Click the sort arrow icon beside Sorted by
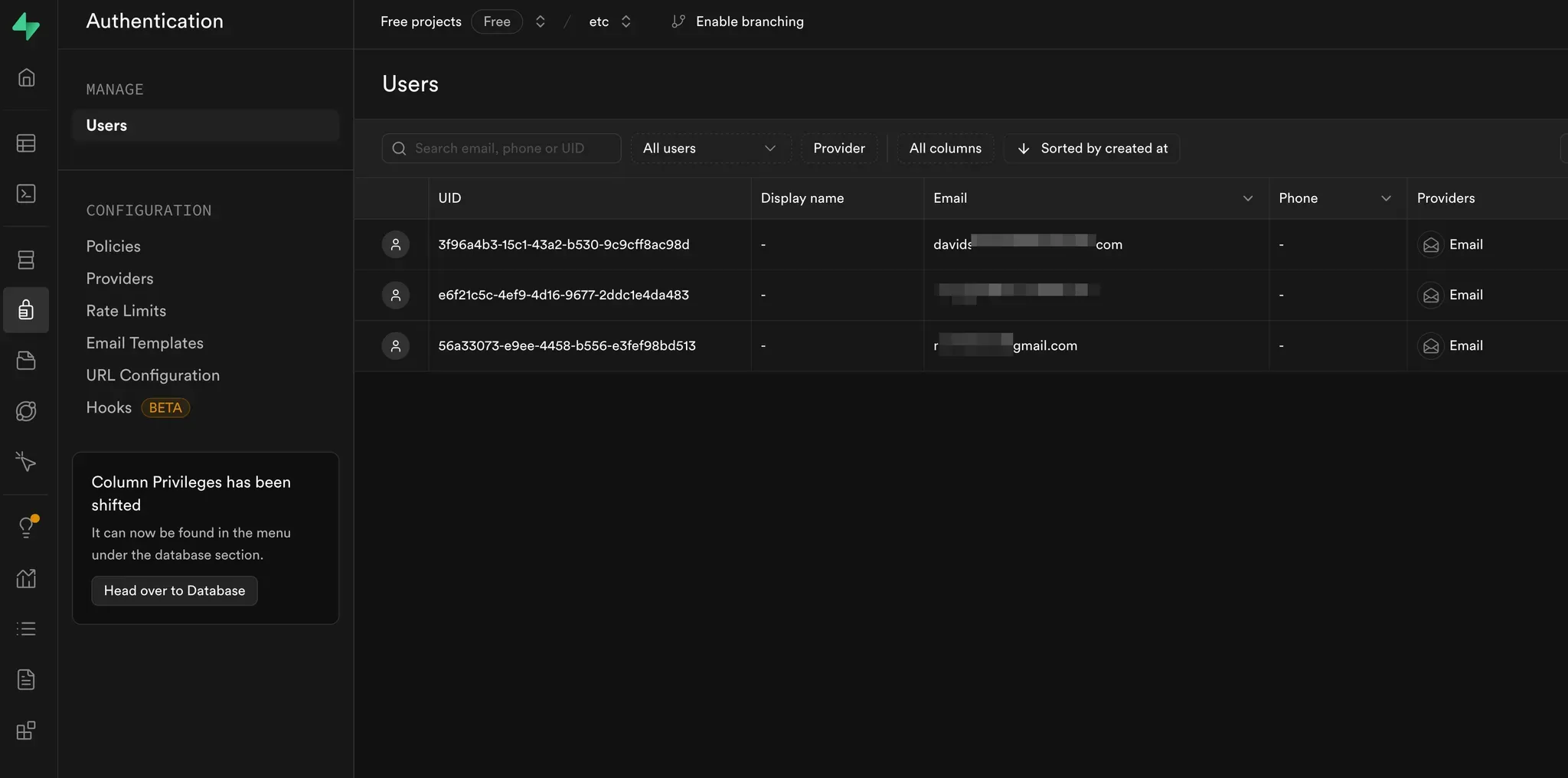Image resolution: width=1568 pixels, height=778 pixels. 1024,149
